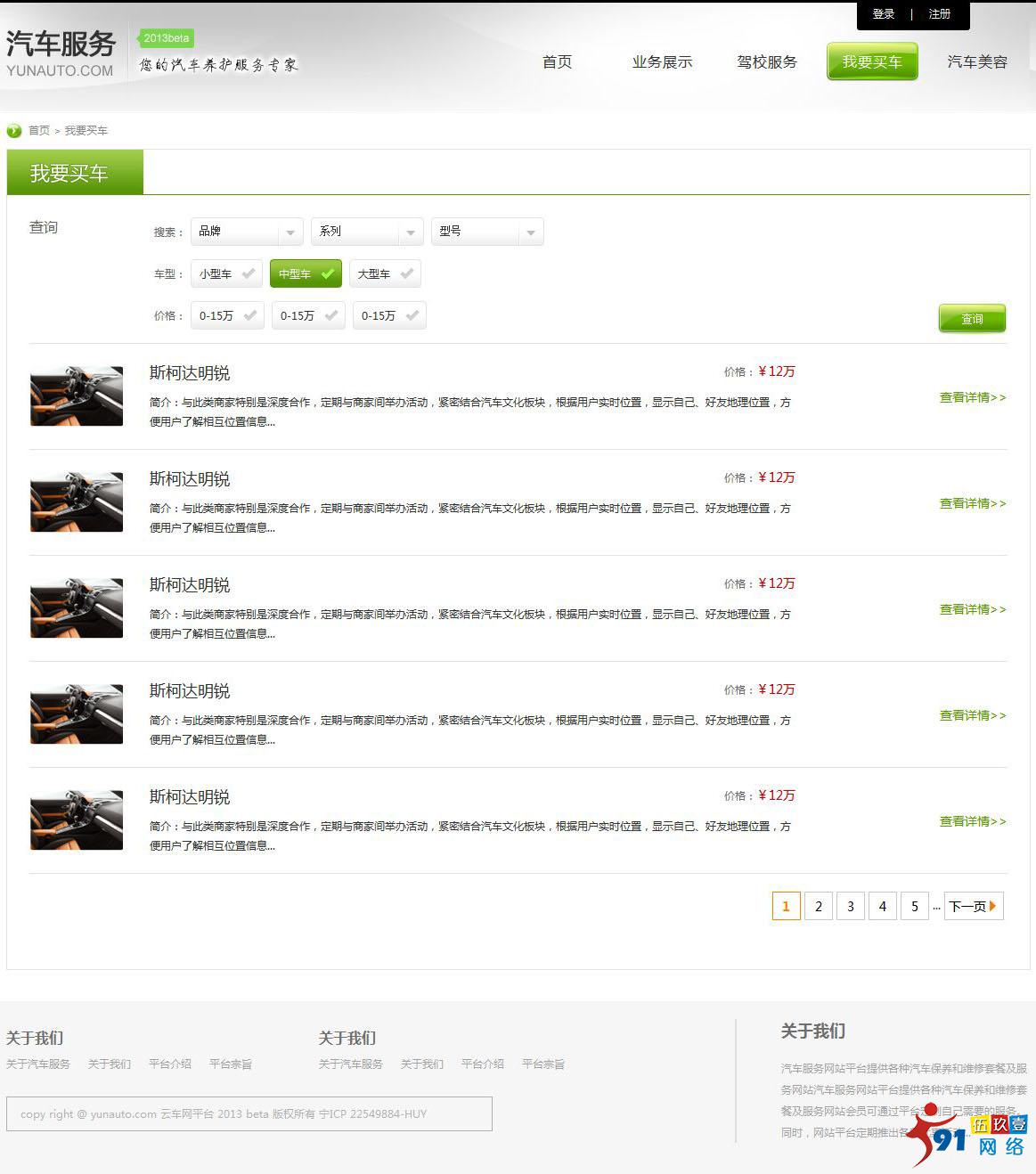The image size is (1036, 1174).
Task: Open first car listing thumbnail image
Action: [77, 396]
